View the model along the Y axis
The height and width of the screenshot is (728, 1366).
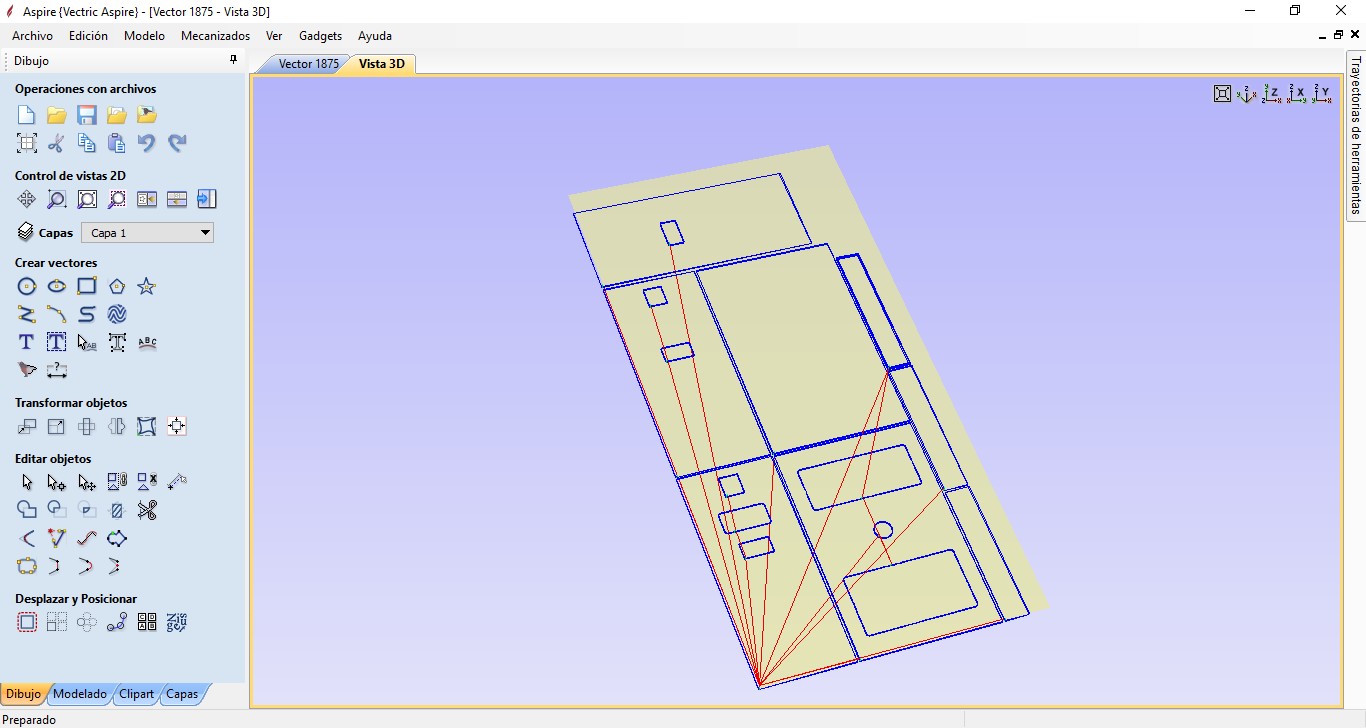(1322, 94)
